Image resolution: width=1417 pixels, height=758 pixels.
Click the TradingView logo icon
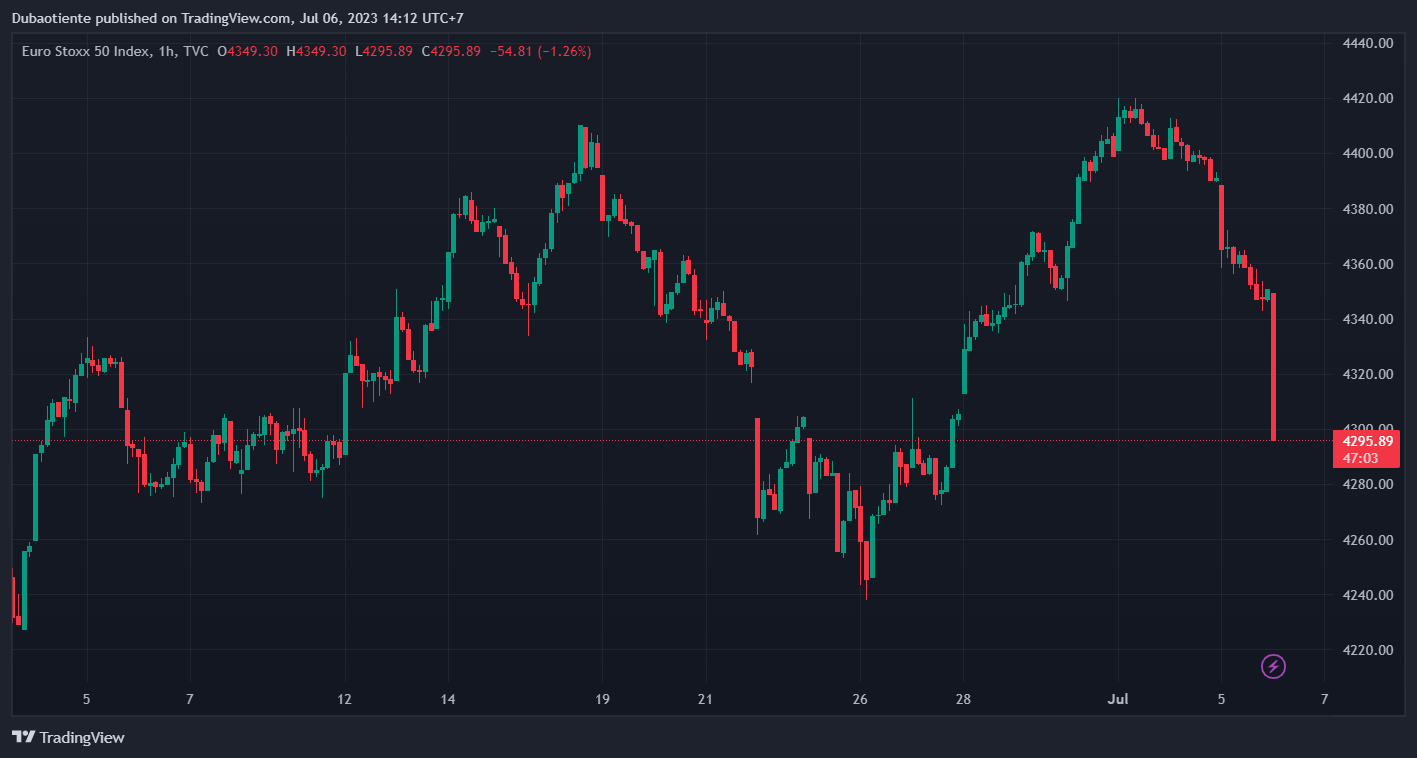point(23,737)
